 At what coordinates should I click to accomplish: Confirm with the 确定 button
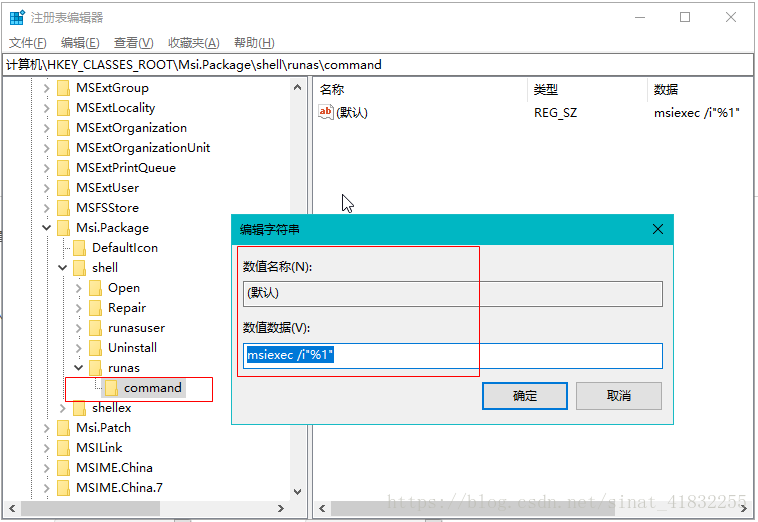pos(525,396)
